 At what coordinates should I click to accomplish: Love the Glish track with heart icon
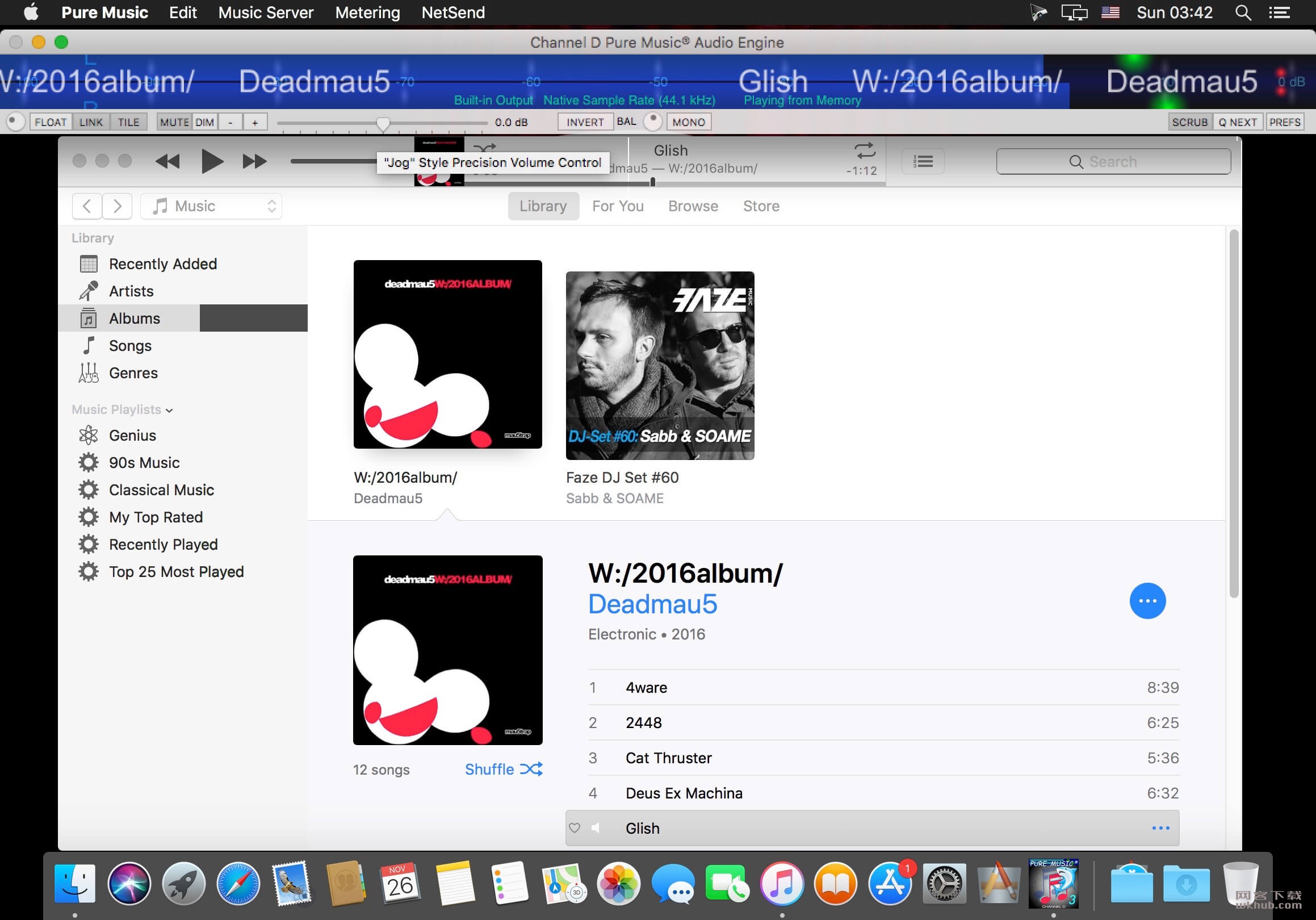575,827
